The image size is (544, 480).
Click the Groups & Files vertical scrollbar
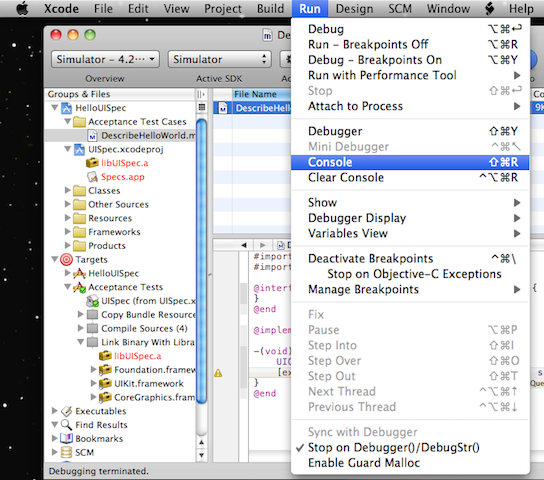click(x=202, y=261)
